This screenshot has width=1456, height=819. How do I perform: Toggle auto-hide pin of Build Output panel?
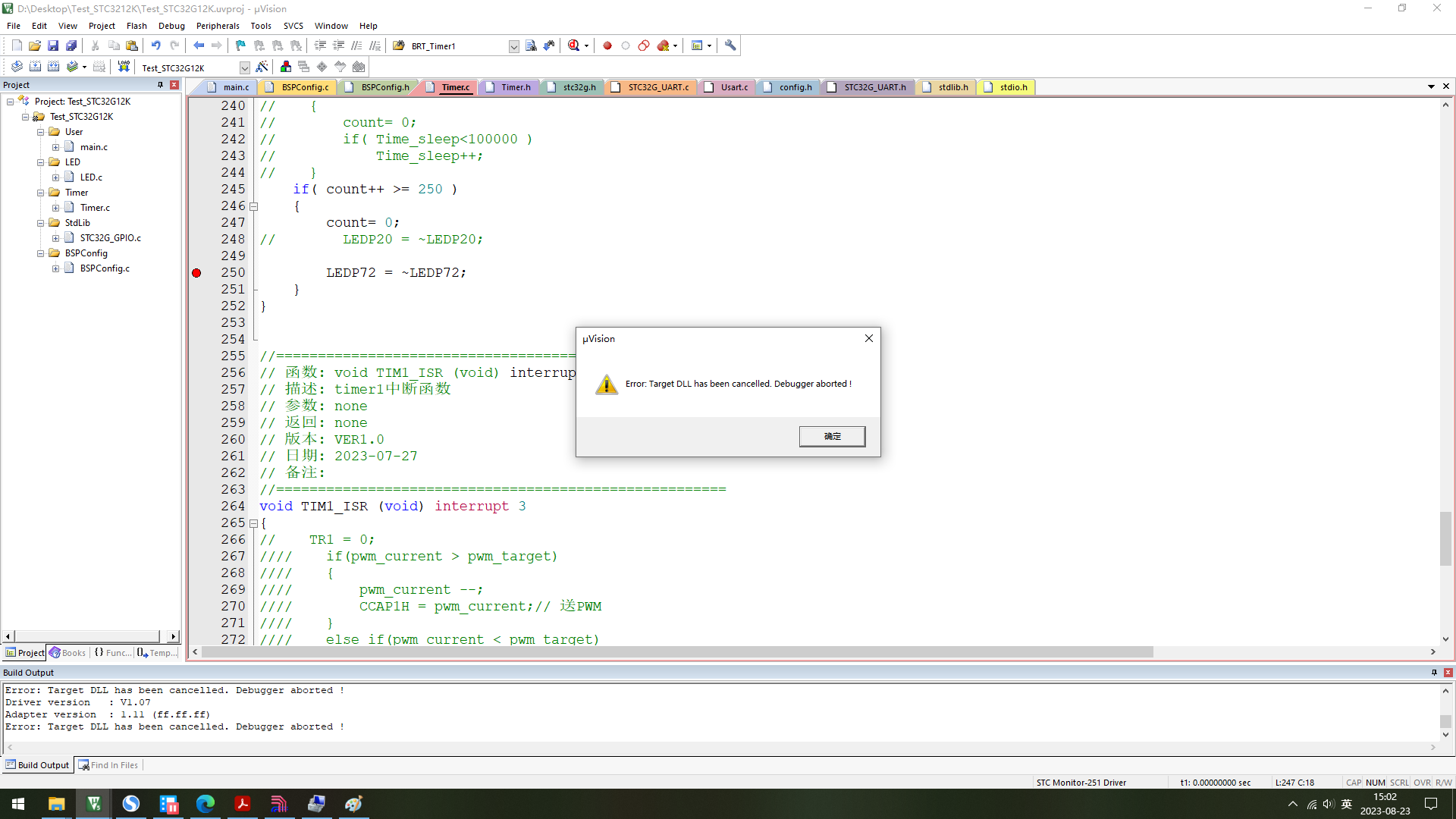tap(1434, 673)
